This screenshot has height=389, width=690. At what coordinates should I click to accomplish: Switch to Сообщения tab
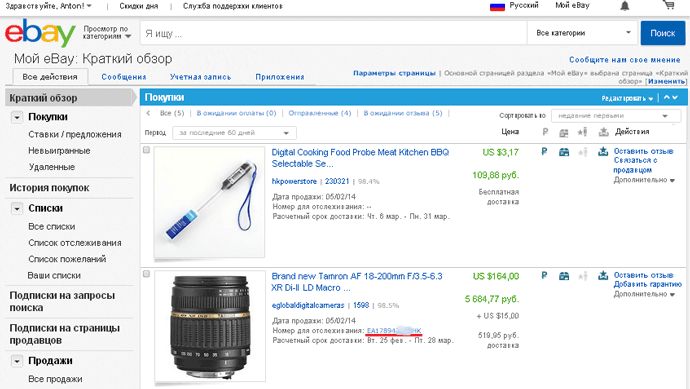(124, 77)
